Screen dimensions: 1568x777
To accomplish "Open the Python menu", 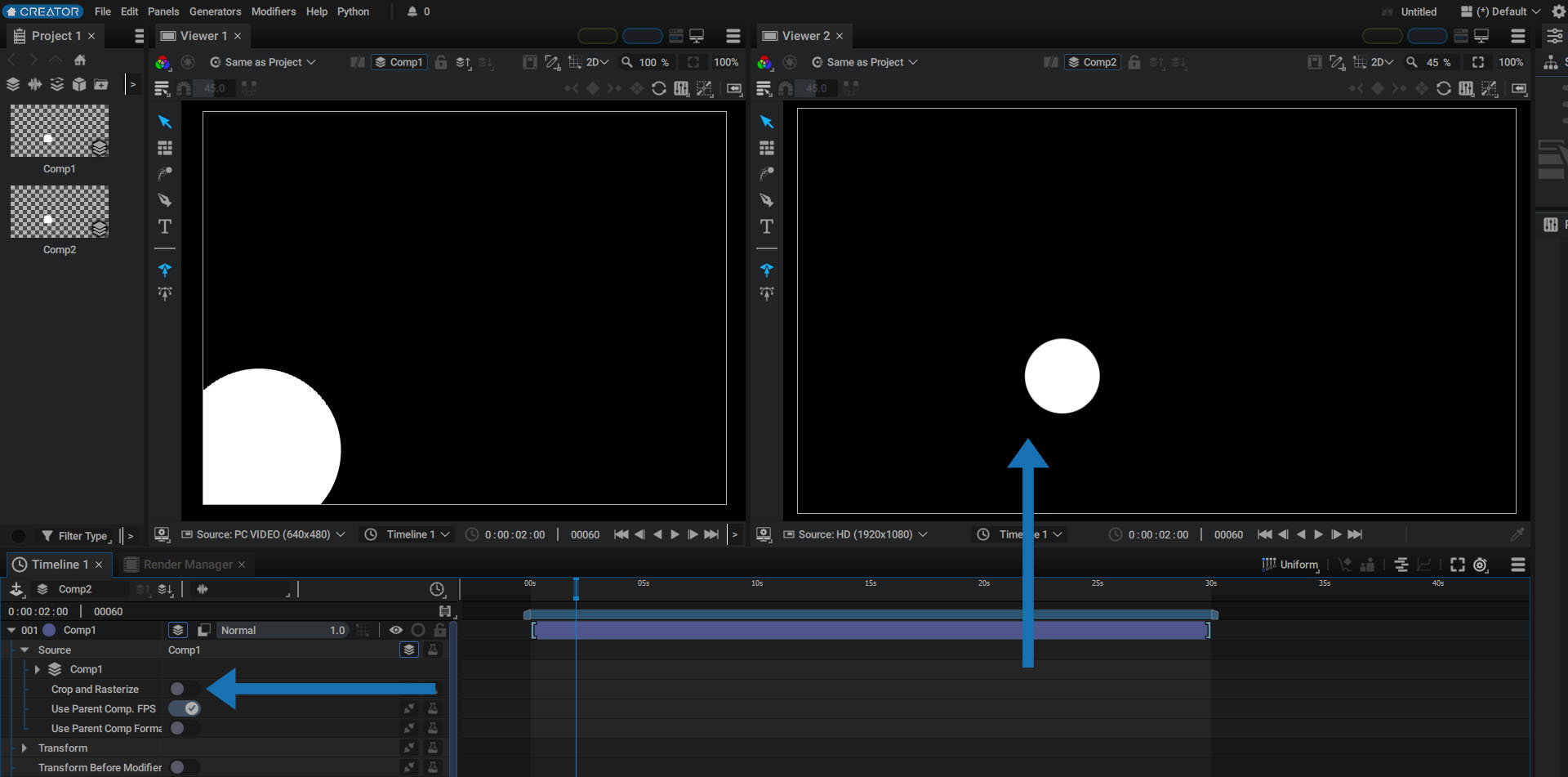I will coord(353,11).
